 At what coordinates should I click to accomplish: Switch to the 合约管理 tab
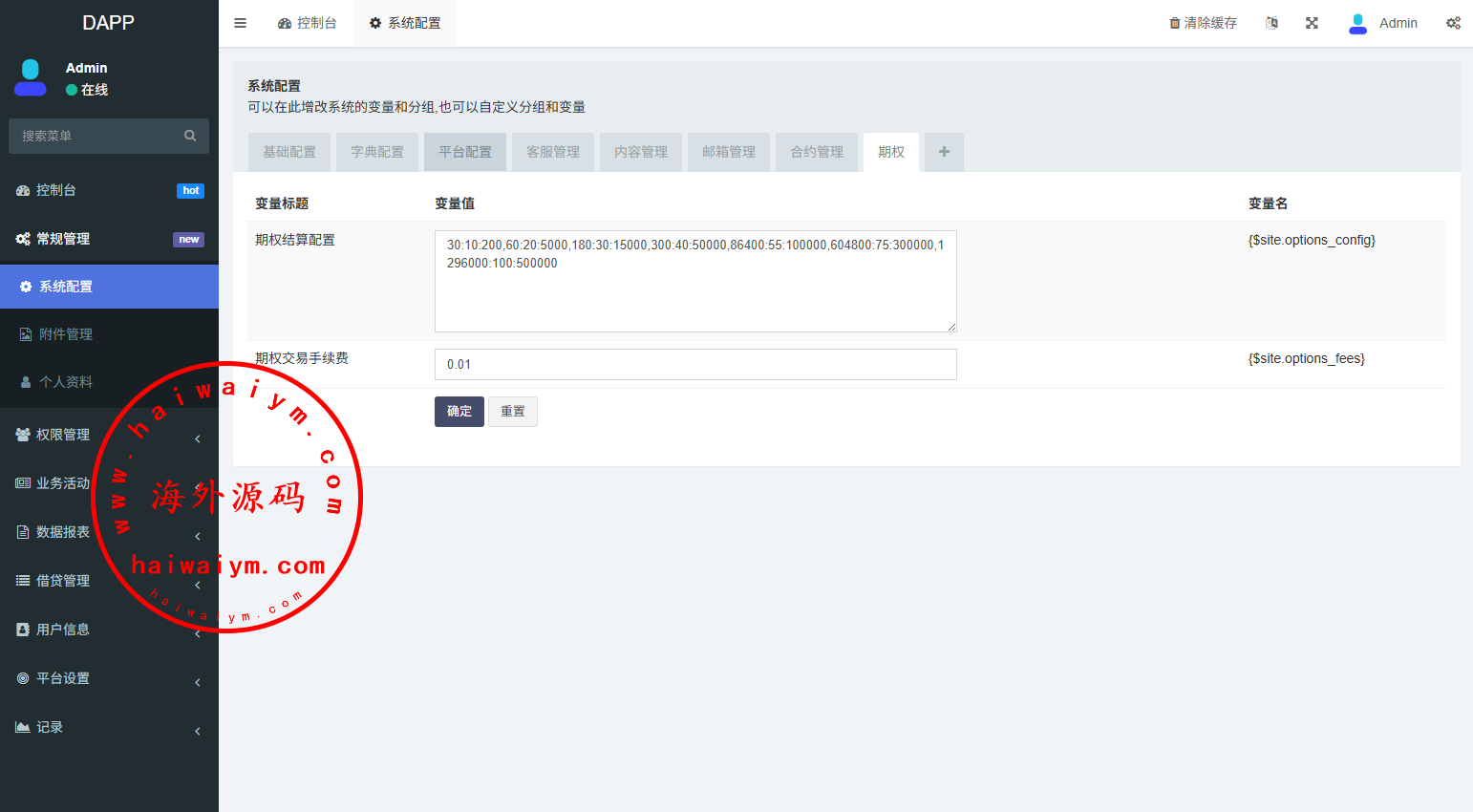click(x=817, y=152)
